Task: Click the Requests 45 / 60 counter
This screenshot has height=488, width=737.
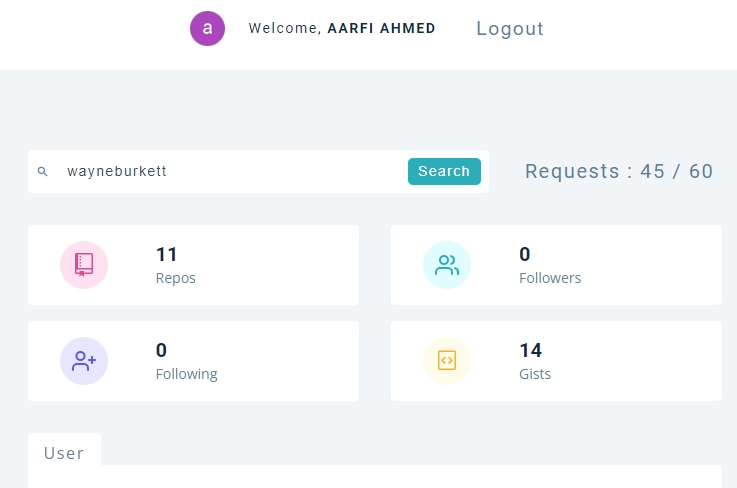Action: 619,171
